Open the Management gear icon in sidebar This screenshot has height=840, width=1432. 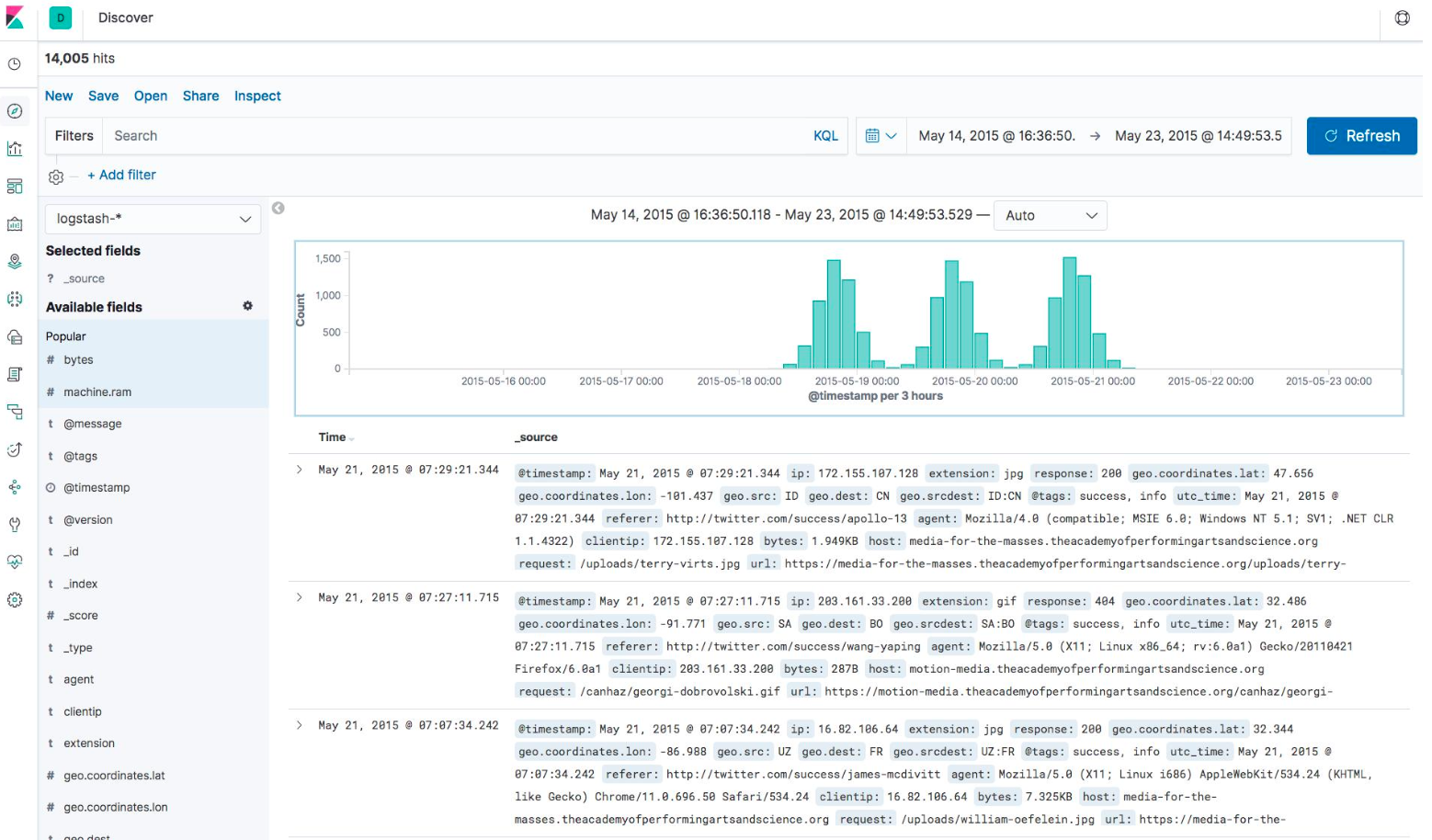(x=15, y=600)
